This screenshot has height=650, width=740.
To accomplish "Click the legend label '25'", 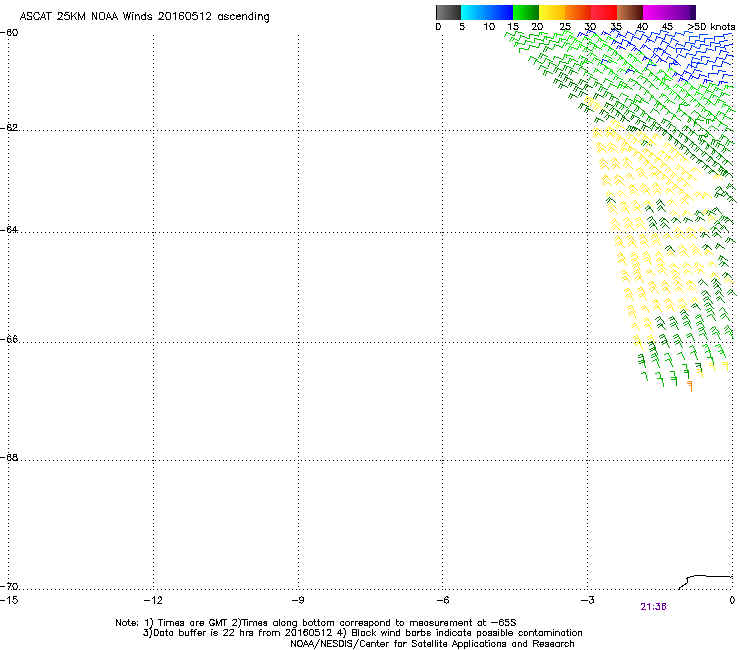I will point(565,27).
